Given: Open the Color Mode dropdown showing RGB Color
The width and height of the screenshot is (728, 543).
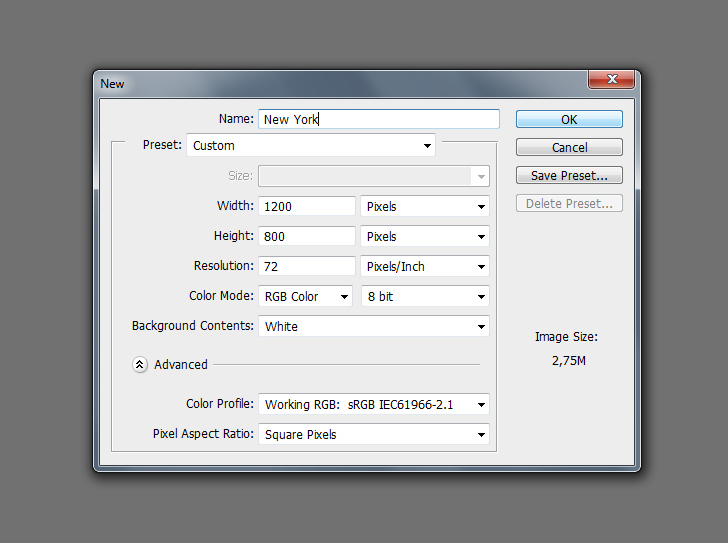Looking at the screenshot, I should click(x=305, y=297).
